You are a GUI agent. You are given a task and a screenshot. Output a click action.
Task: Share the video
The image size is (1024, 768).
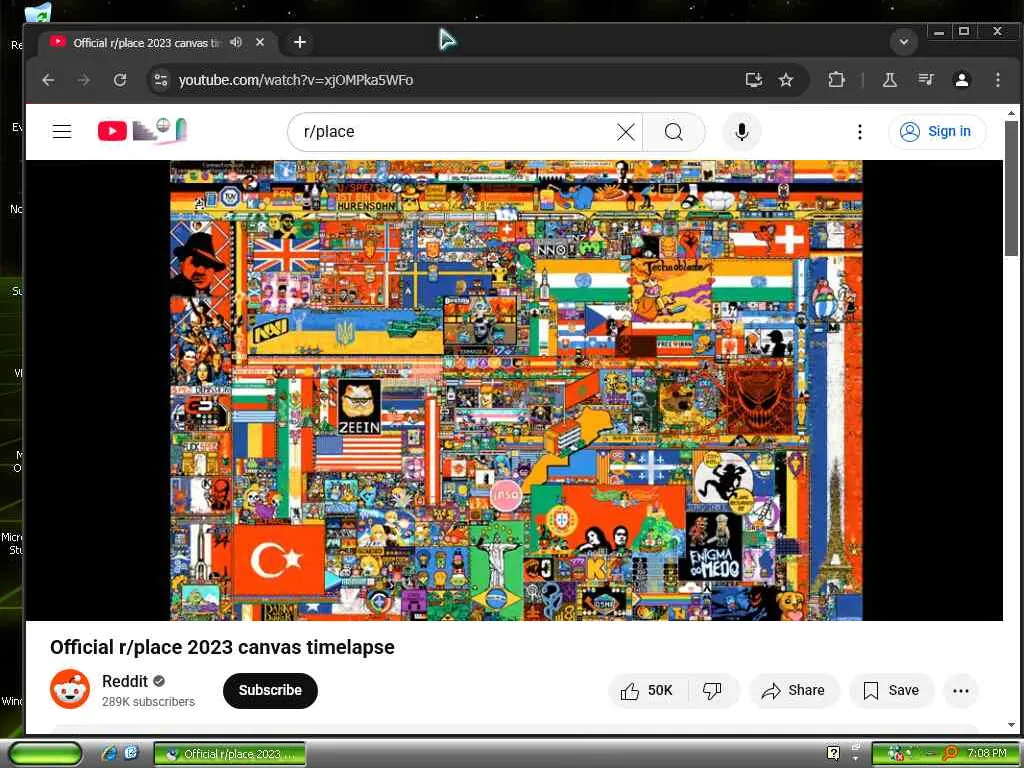click(795, 690)
